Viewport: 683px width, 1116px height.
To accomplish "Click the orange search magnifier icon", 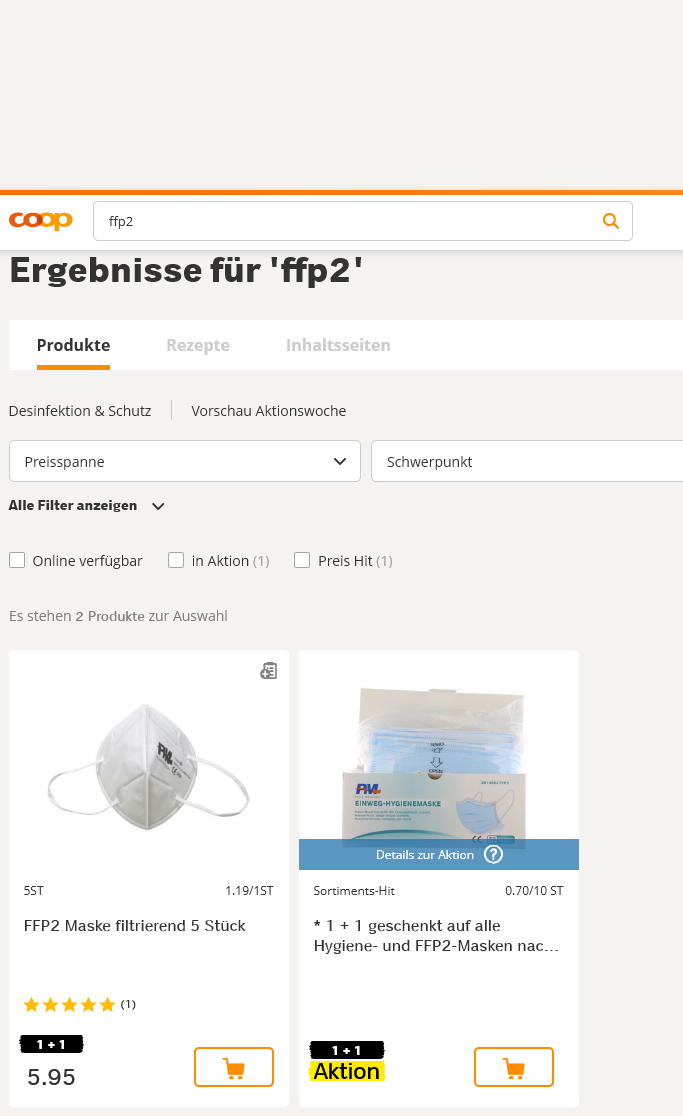I will pyautogui.click(x=610, y=221).
